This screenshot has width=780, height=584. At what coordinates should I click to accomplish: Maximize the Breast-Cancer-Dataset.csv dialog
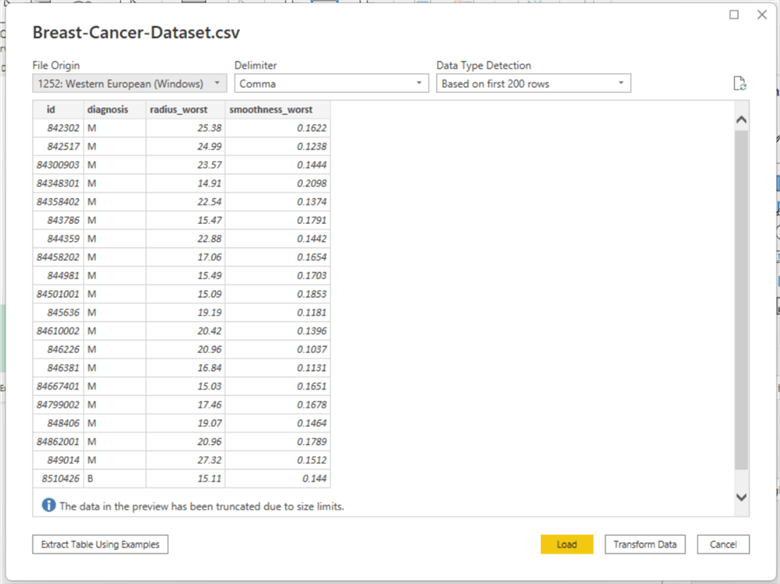click(x=734, y=15)
